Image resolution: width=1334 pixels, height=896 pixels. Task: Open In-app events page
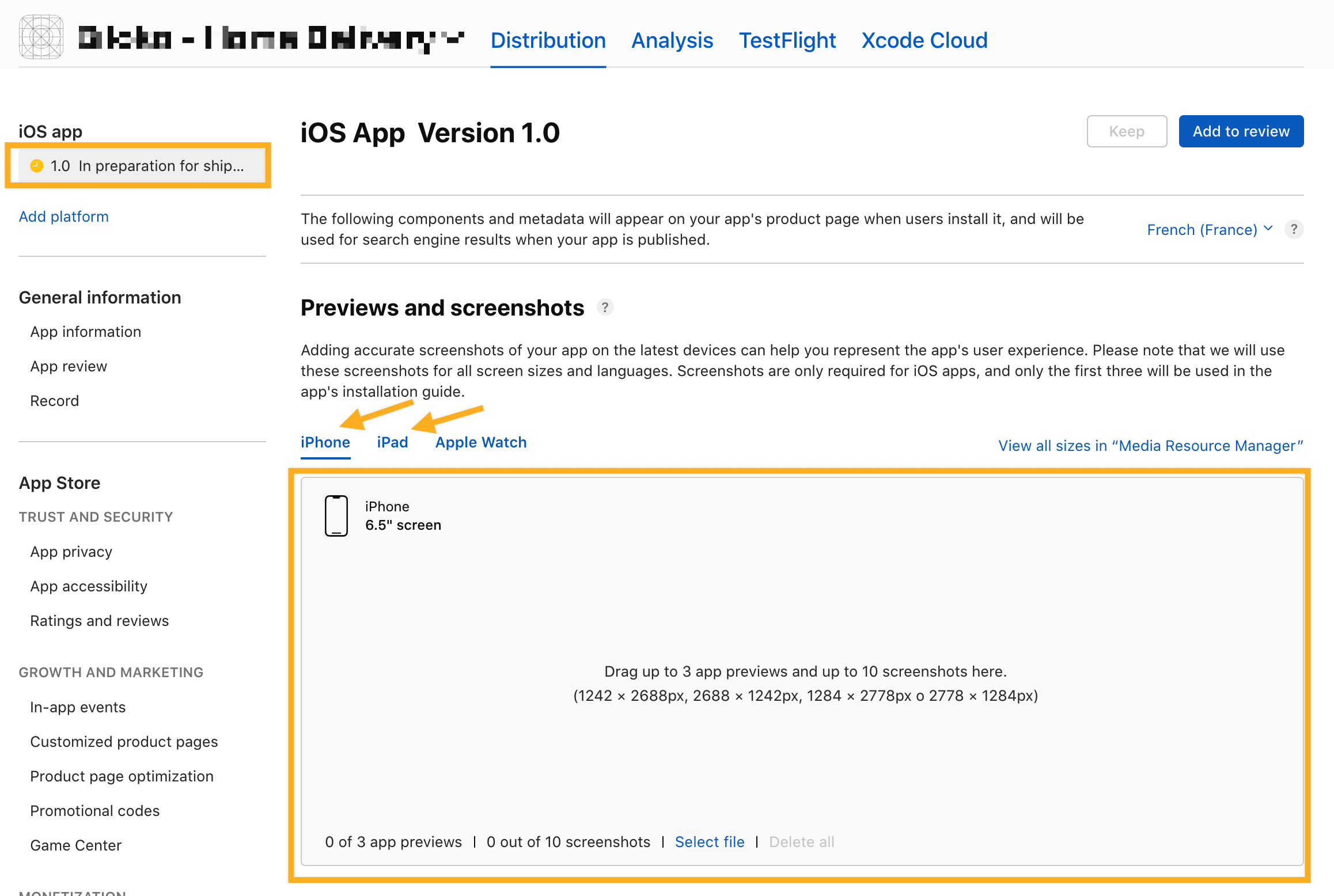pyautogui.click(x=78, y=707)
